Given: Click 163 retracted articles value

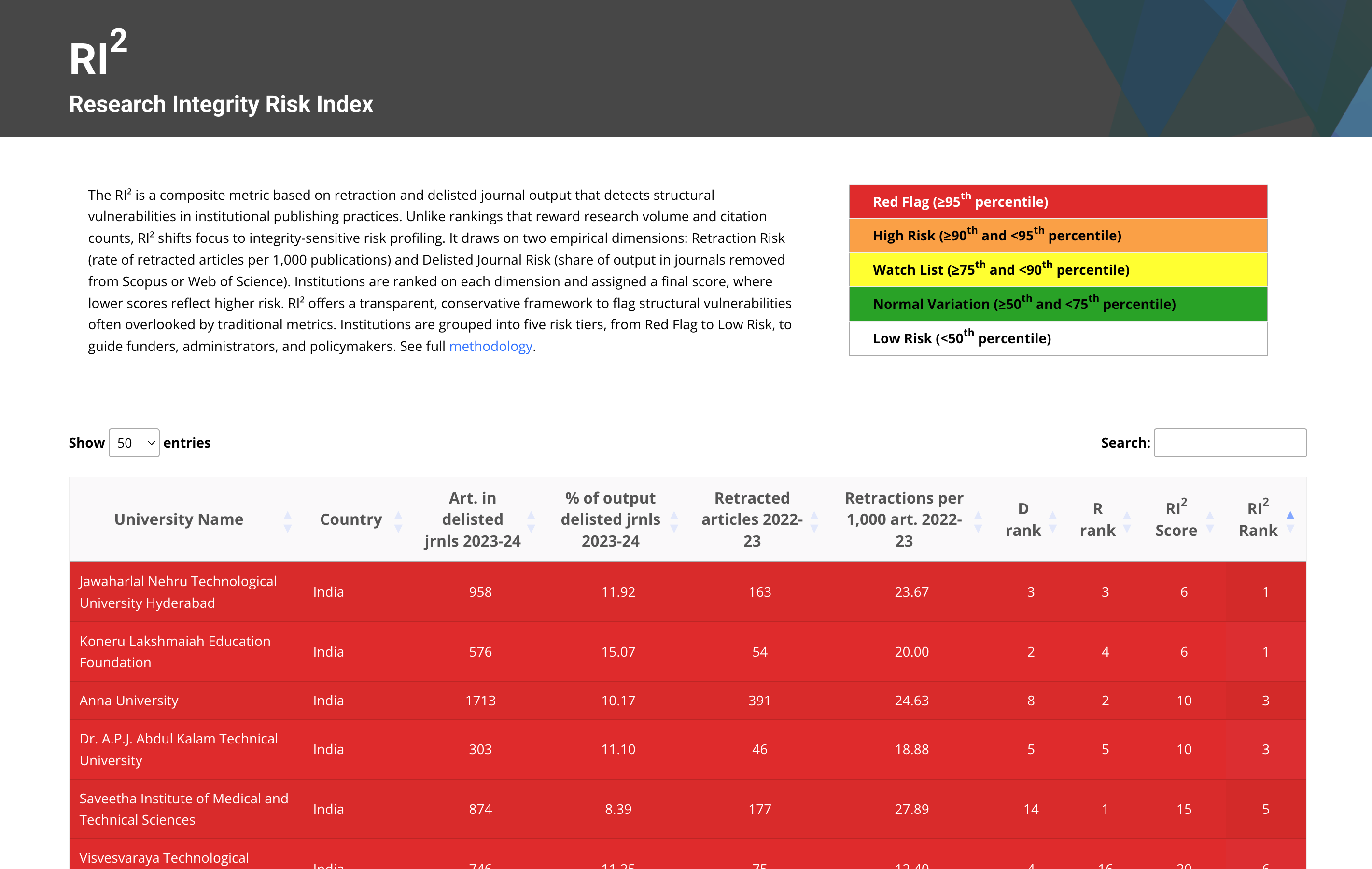Looking at the screenshot, I should (759, 592).
